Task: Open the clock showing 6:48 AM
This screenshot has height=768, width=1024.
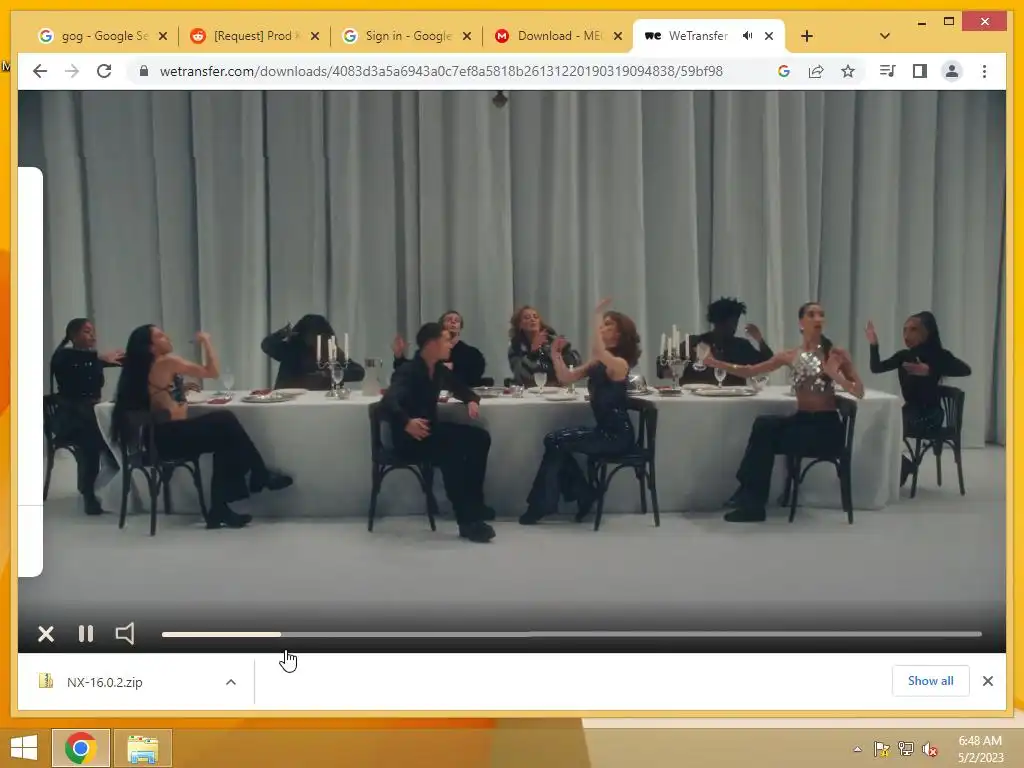Action: coord(980,748)
